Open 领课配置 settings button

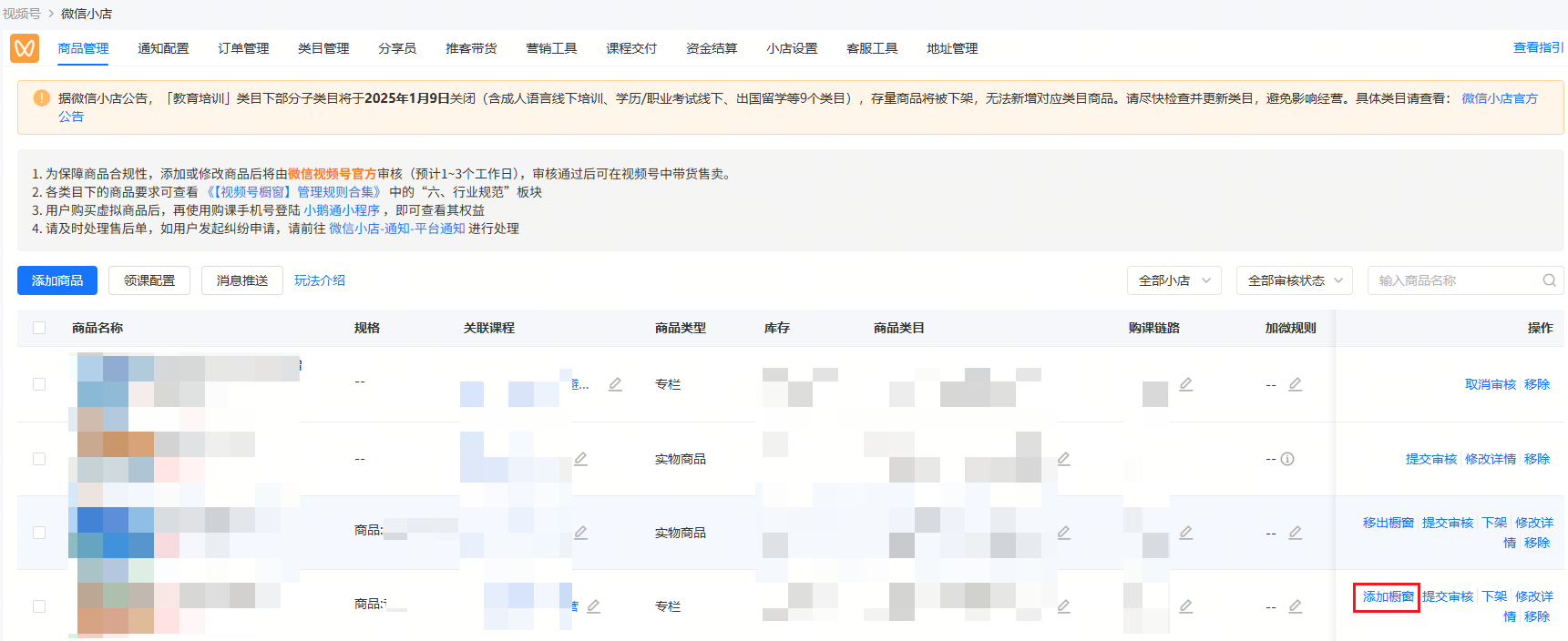pos(149,280)
